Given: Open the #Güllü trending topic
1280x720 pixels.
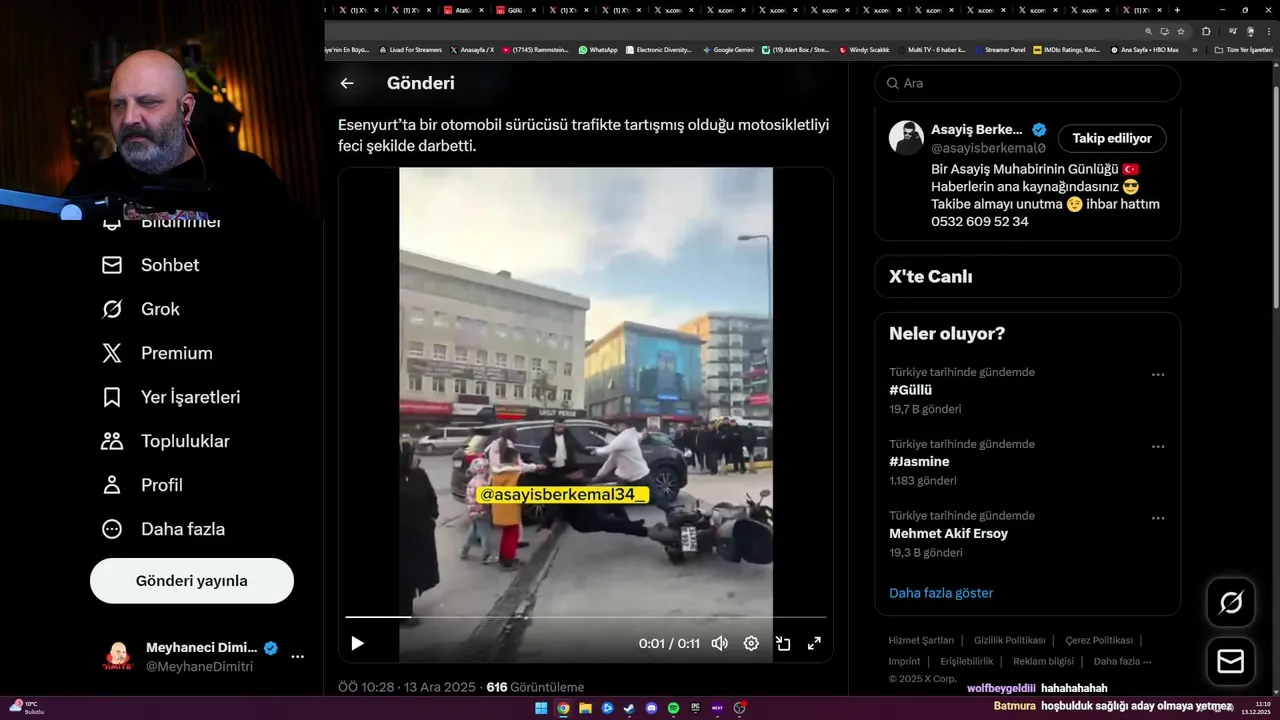Looking at the screenshot, I should [910, 390].
